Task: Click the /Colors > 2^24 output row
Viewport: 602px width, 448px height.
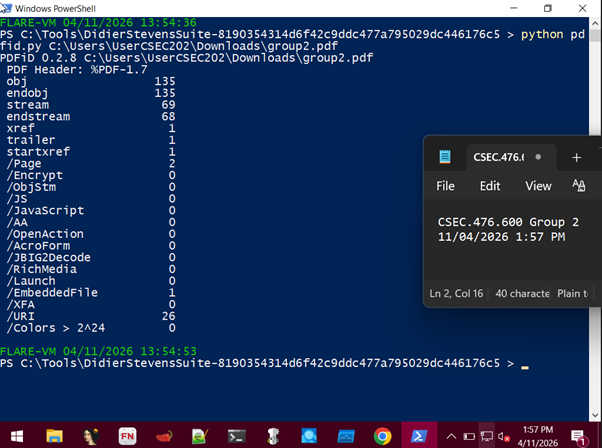Action: tap(91, 328)
